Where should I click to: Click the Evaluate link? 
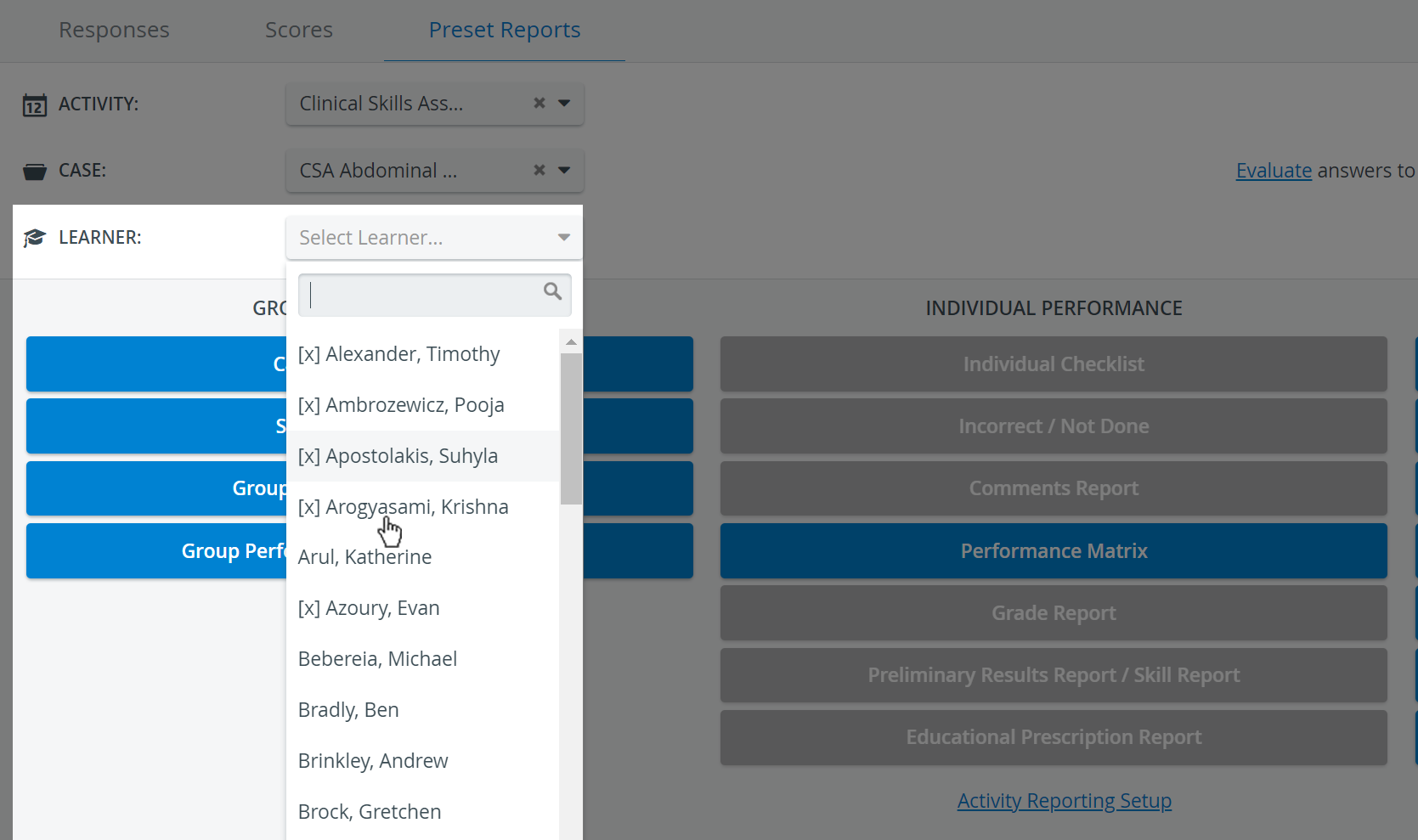(x=1274, y=171)
